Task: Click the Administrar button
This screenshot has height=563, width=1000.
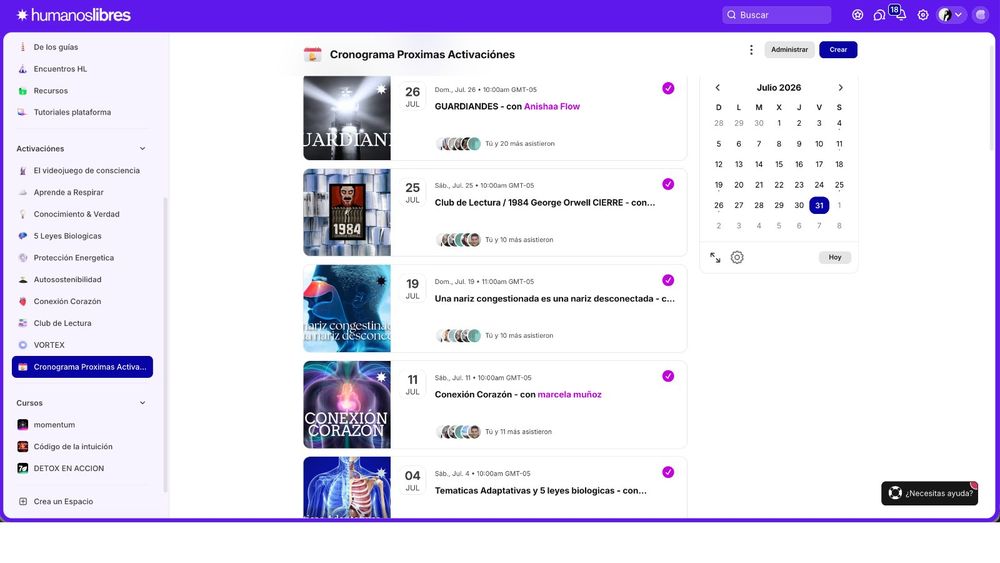Action: point(789,50)
